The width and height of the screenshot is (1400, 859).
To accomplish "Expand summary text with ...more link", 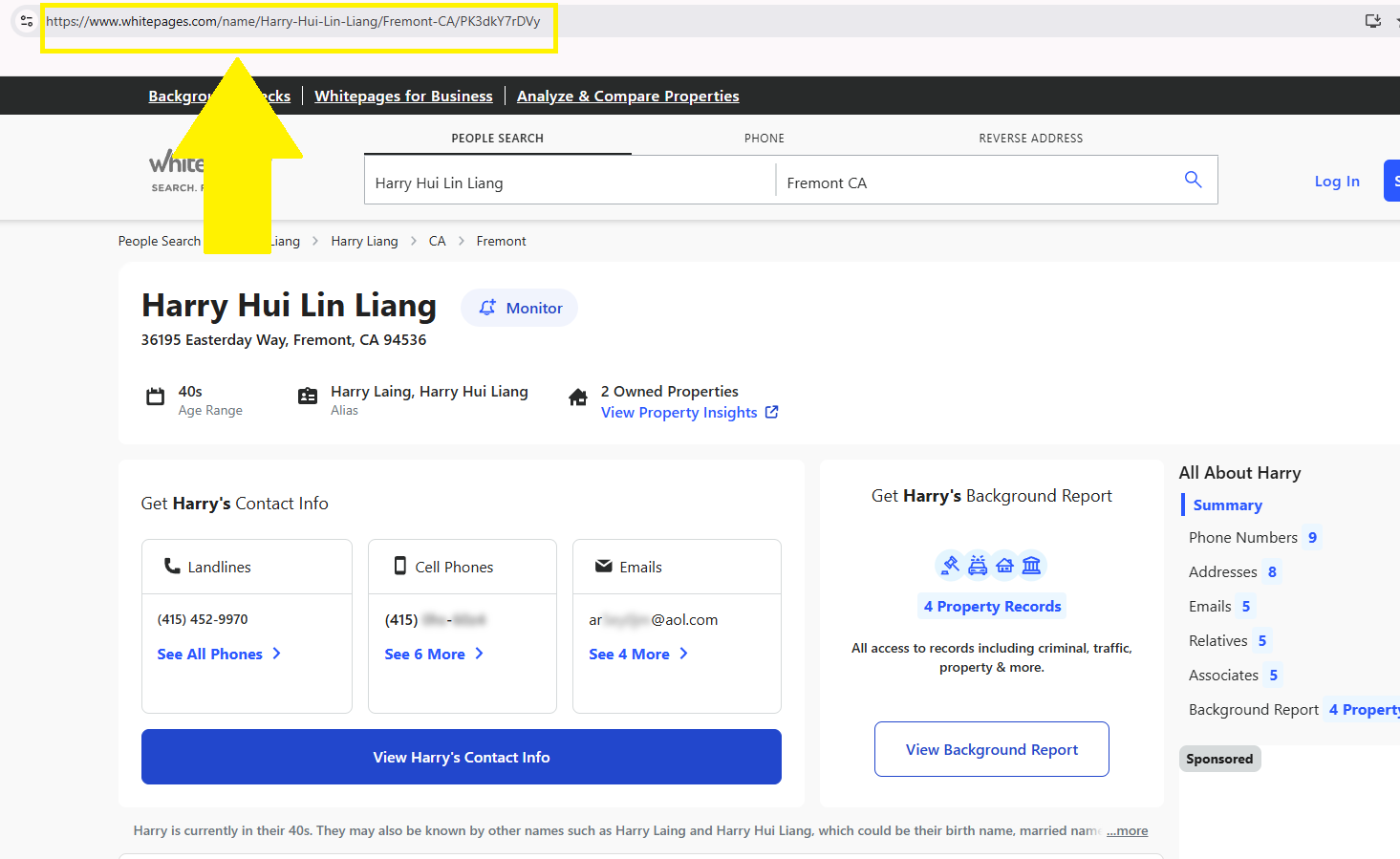I will (x=1127, y=830).
